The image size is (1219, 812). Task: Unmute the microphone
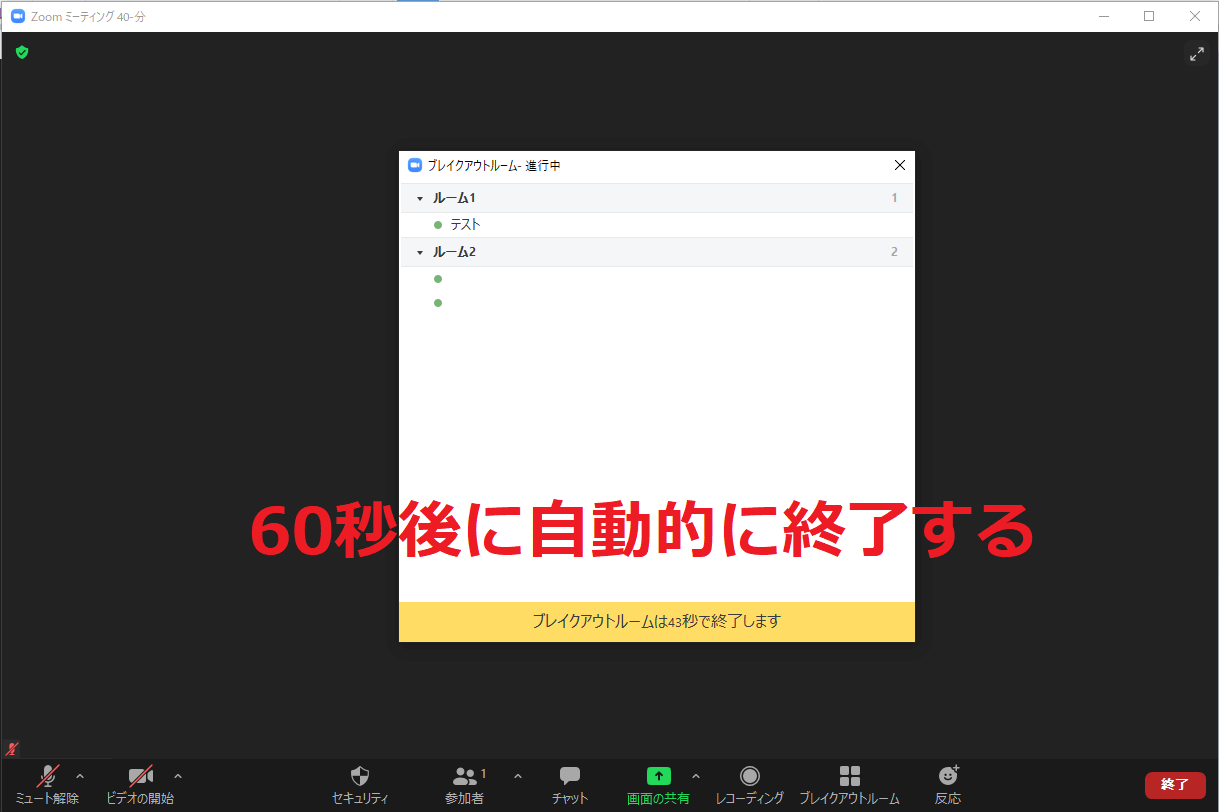click(47, 777)
